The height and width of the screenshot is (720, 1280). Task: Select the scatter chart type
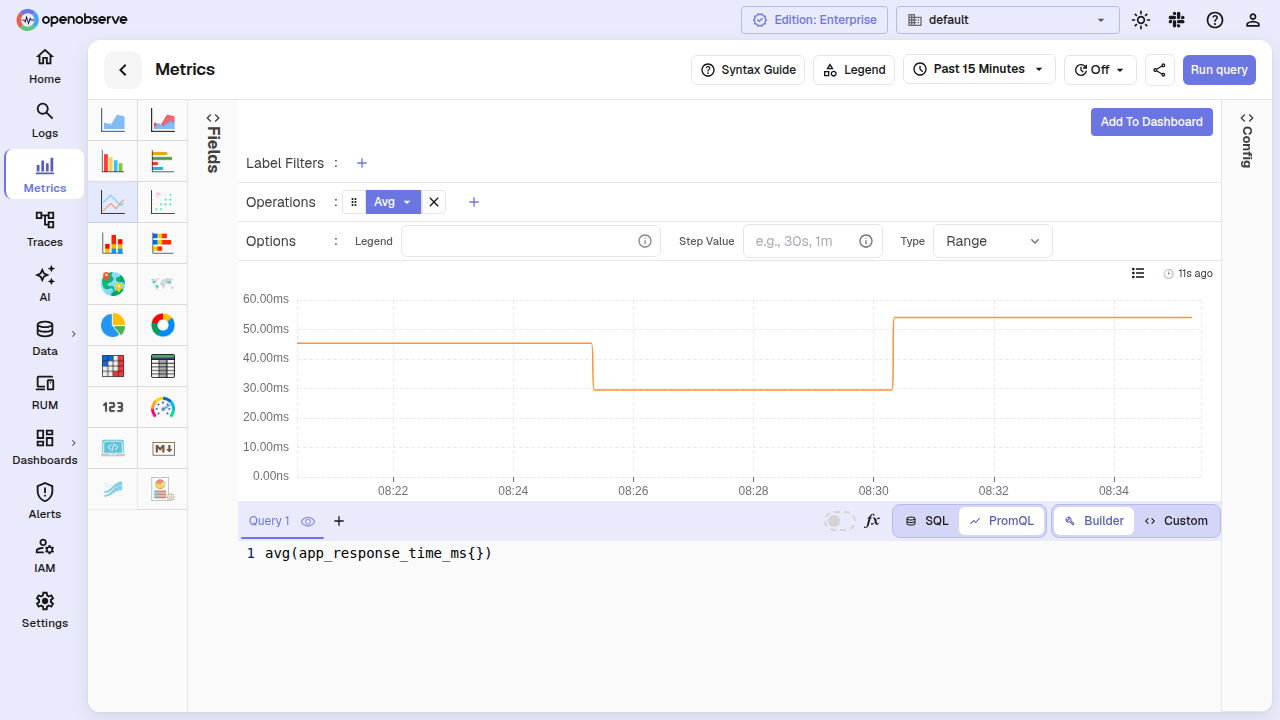(163, 202)
